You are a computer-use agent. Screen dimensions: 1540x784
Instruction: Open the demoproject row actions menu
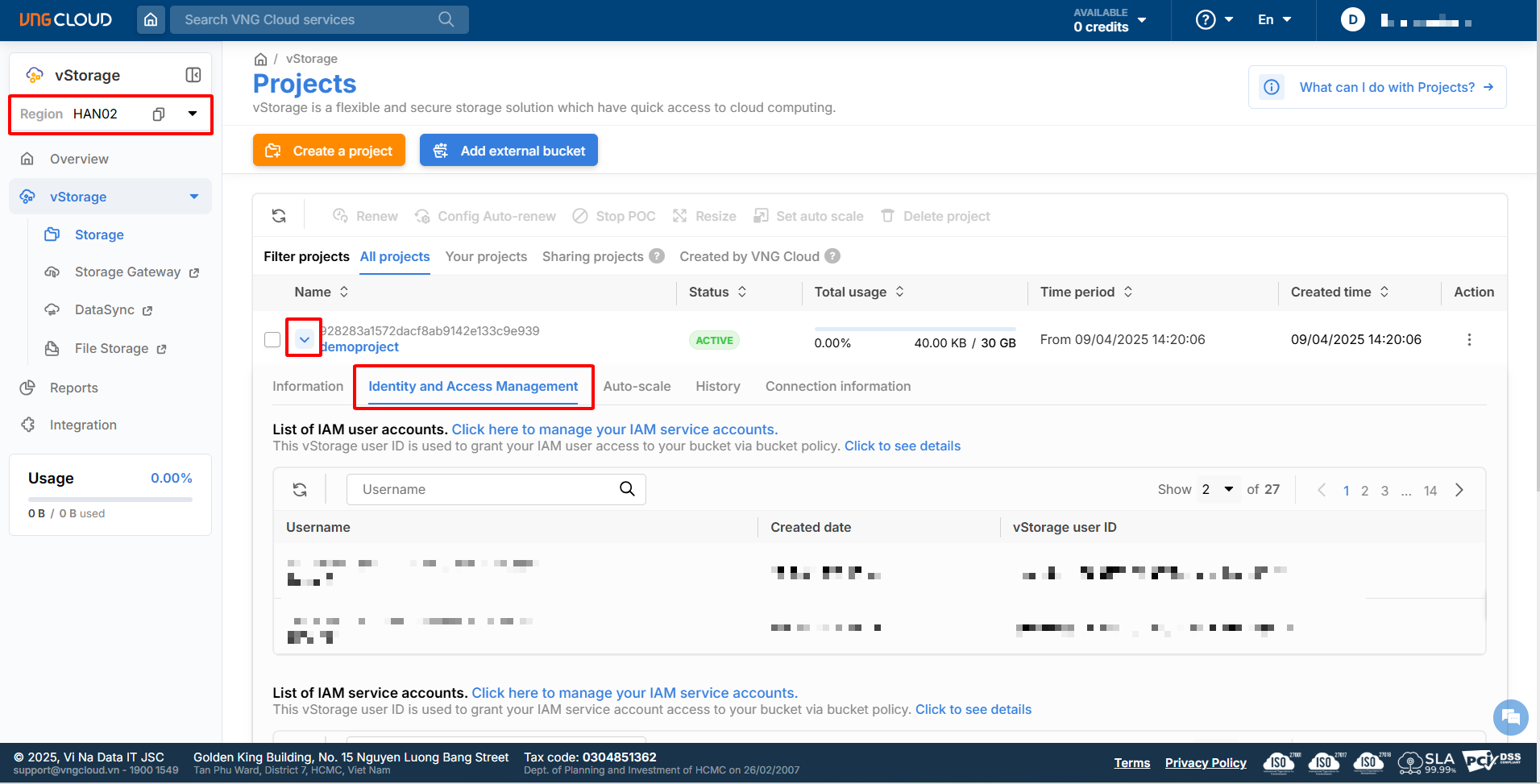pos(1469,340)
